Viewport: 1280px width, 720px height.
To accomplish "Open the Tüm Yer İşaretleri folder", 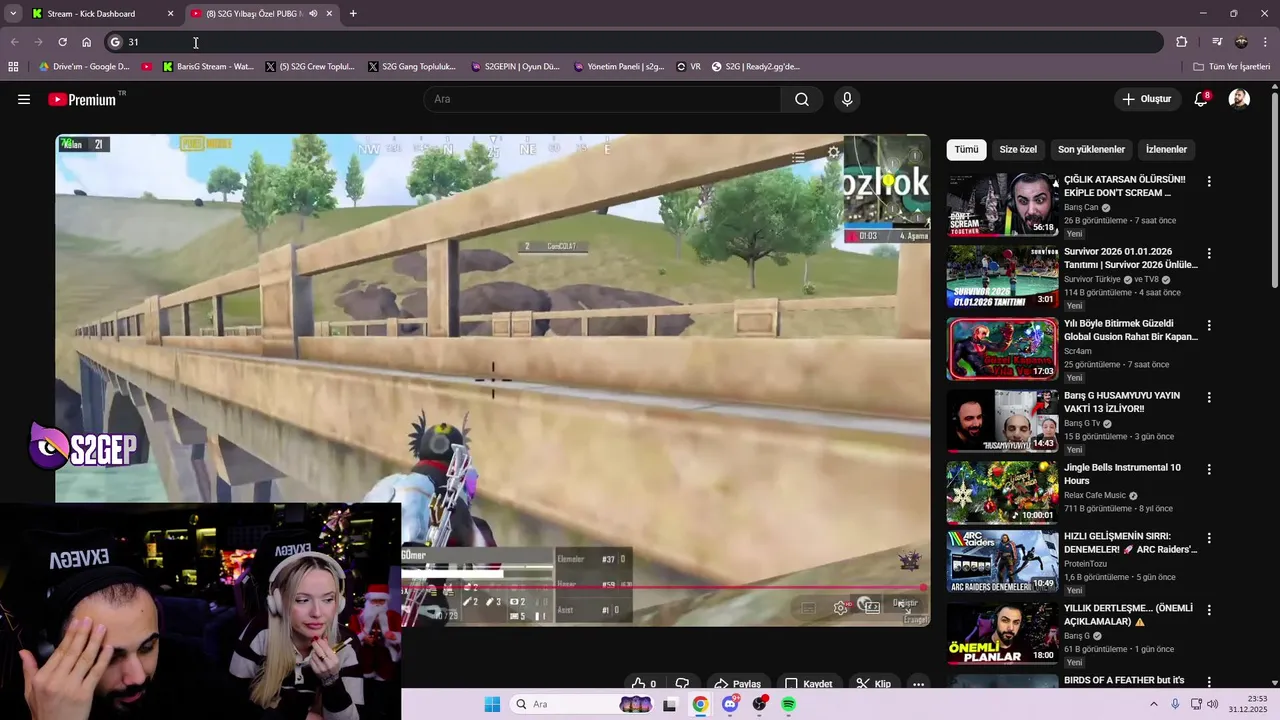I will [x=1232, y=67].
